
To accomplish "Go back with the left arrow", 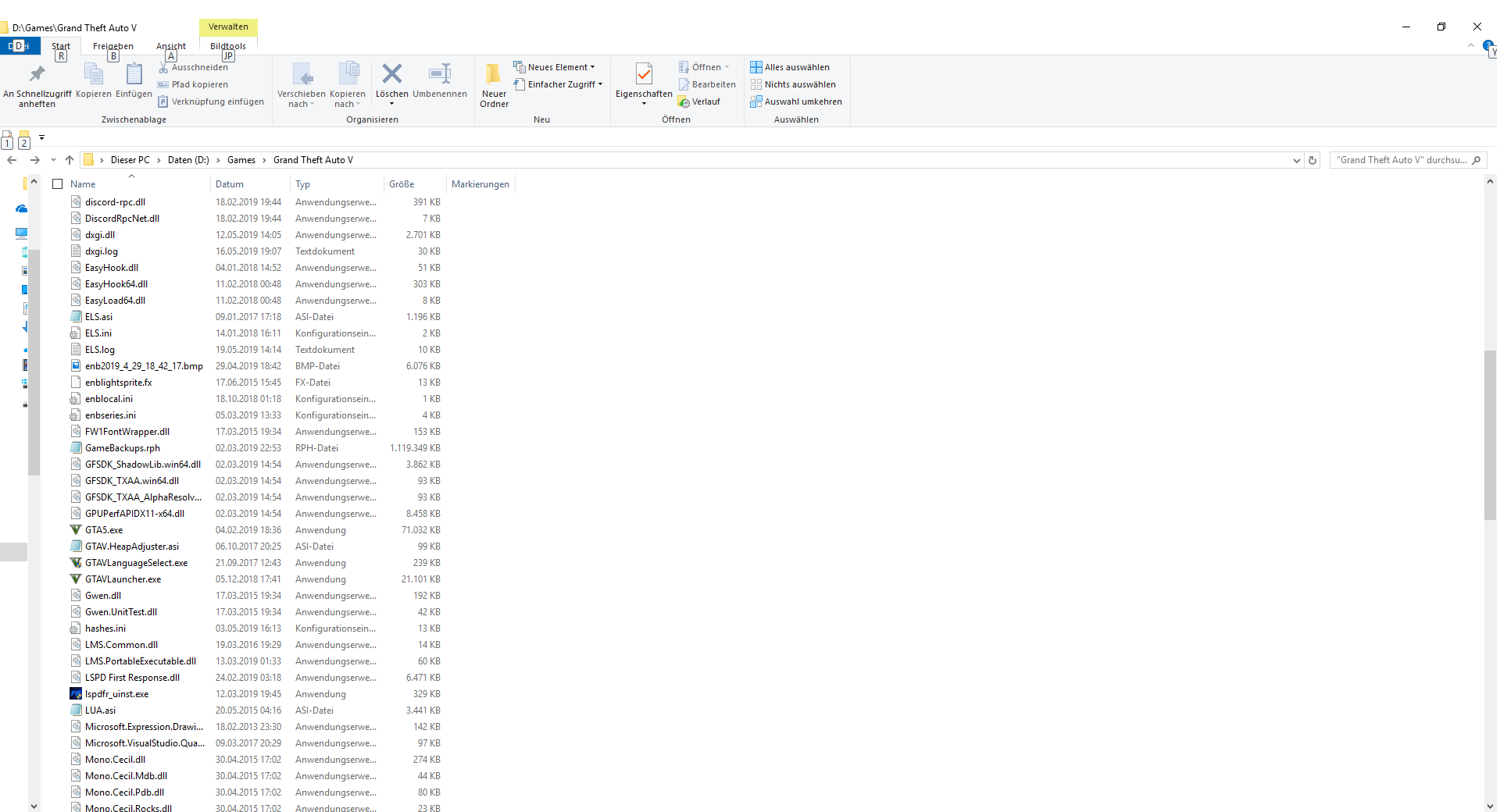I will tap(12, 160).
